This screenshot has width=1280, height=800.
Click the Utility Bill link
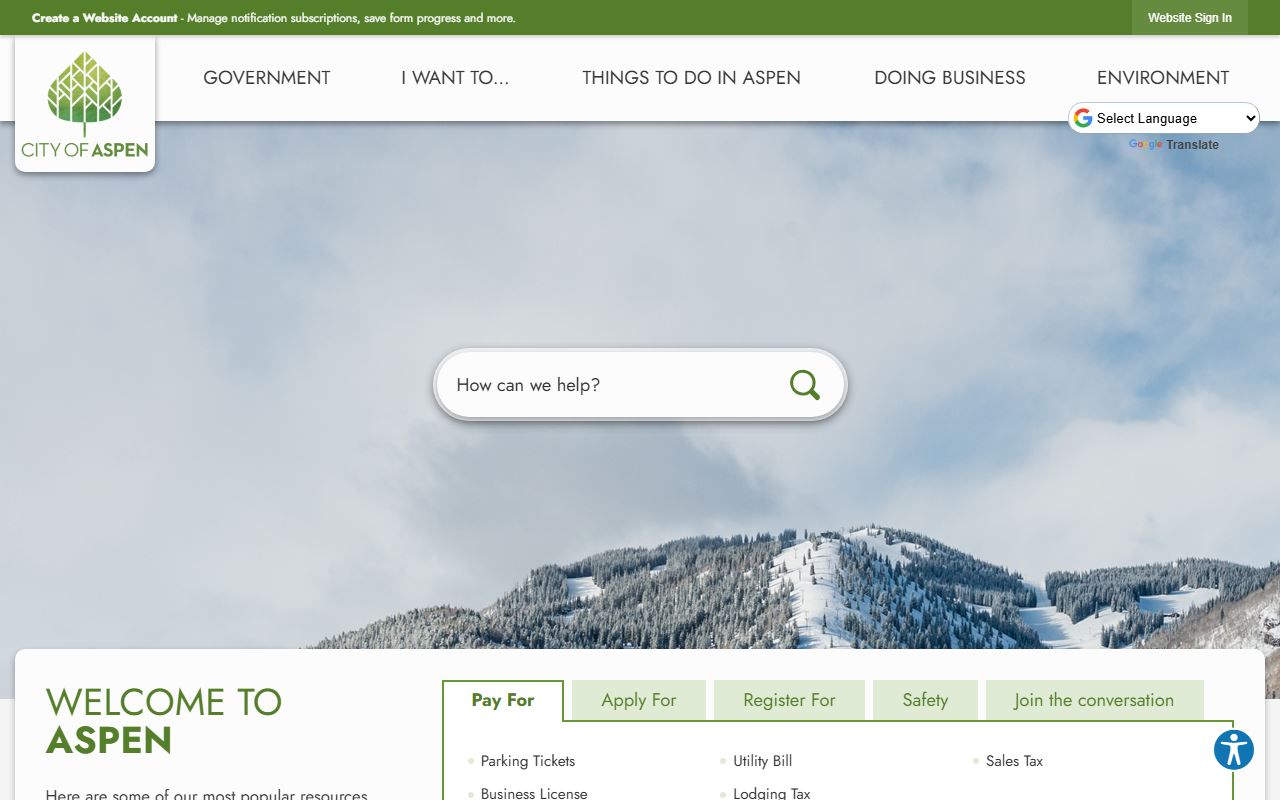pyautogui.click(x=762, y=761)
